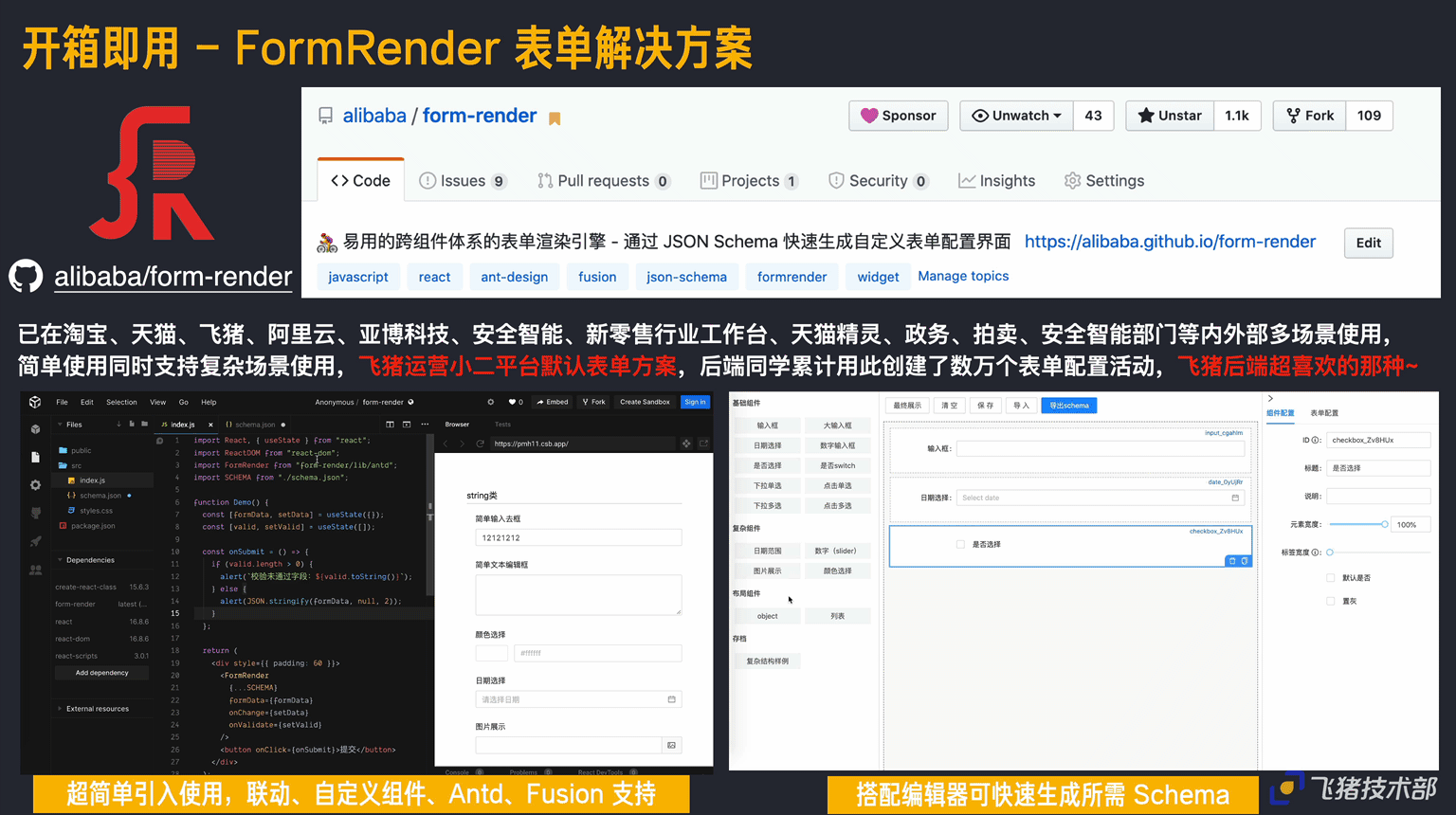This screenshot has height=815, width=1456.
Task: Click the 简单输入去框 input containing 12121212
Action: [578, 537]
